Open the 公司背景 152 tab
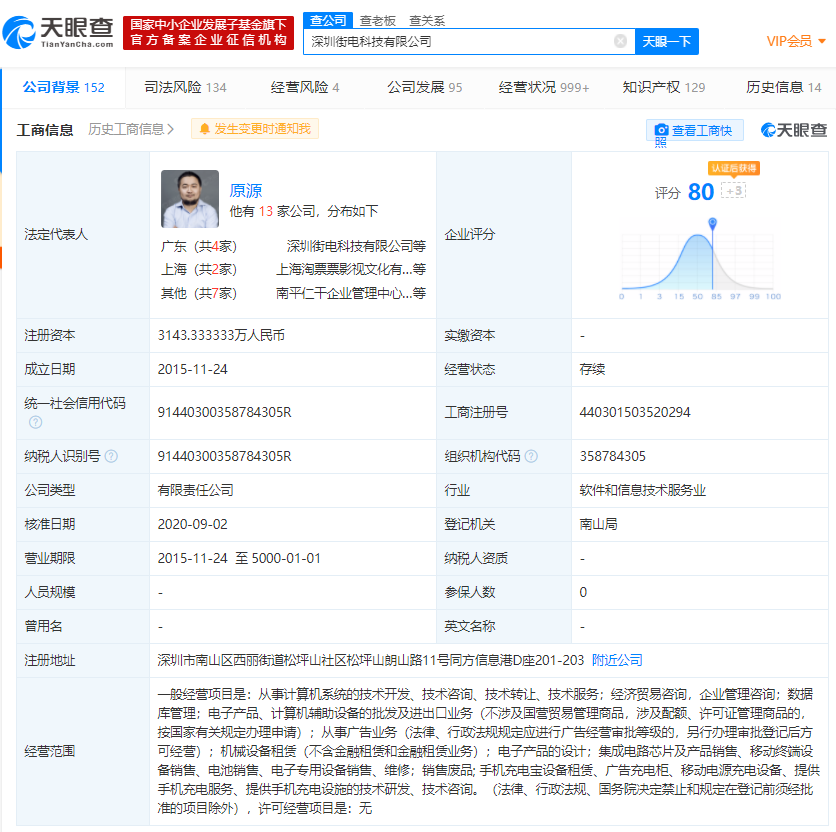Image resolution: width=836 pixels, height=832 pixels. coord(63,87)
